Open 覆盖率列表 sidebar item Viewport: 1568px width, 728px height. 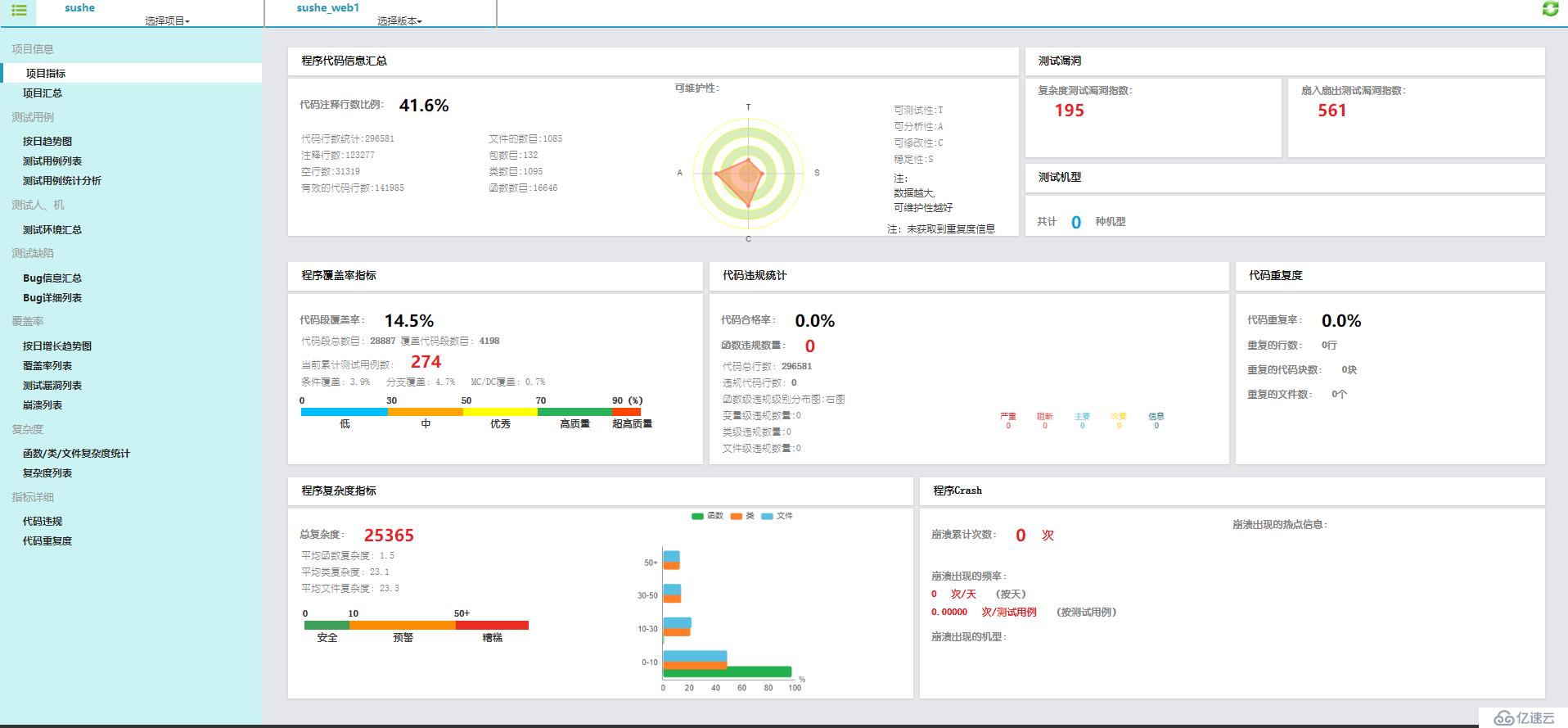(47, 366)
